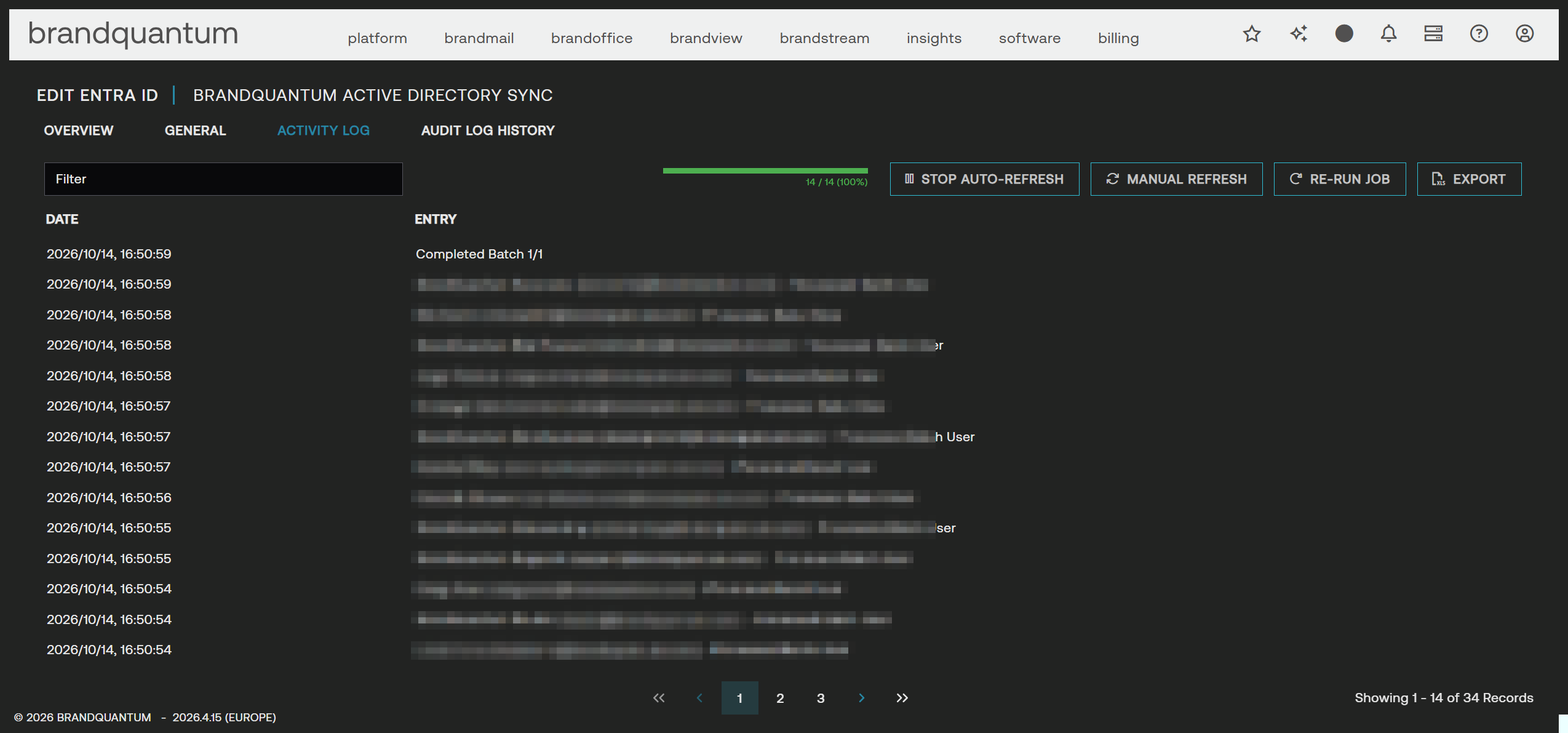
Task: Open the help question mark icon
Action: 1479,33
